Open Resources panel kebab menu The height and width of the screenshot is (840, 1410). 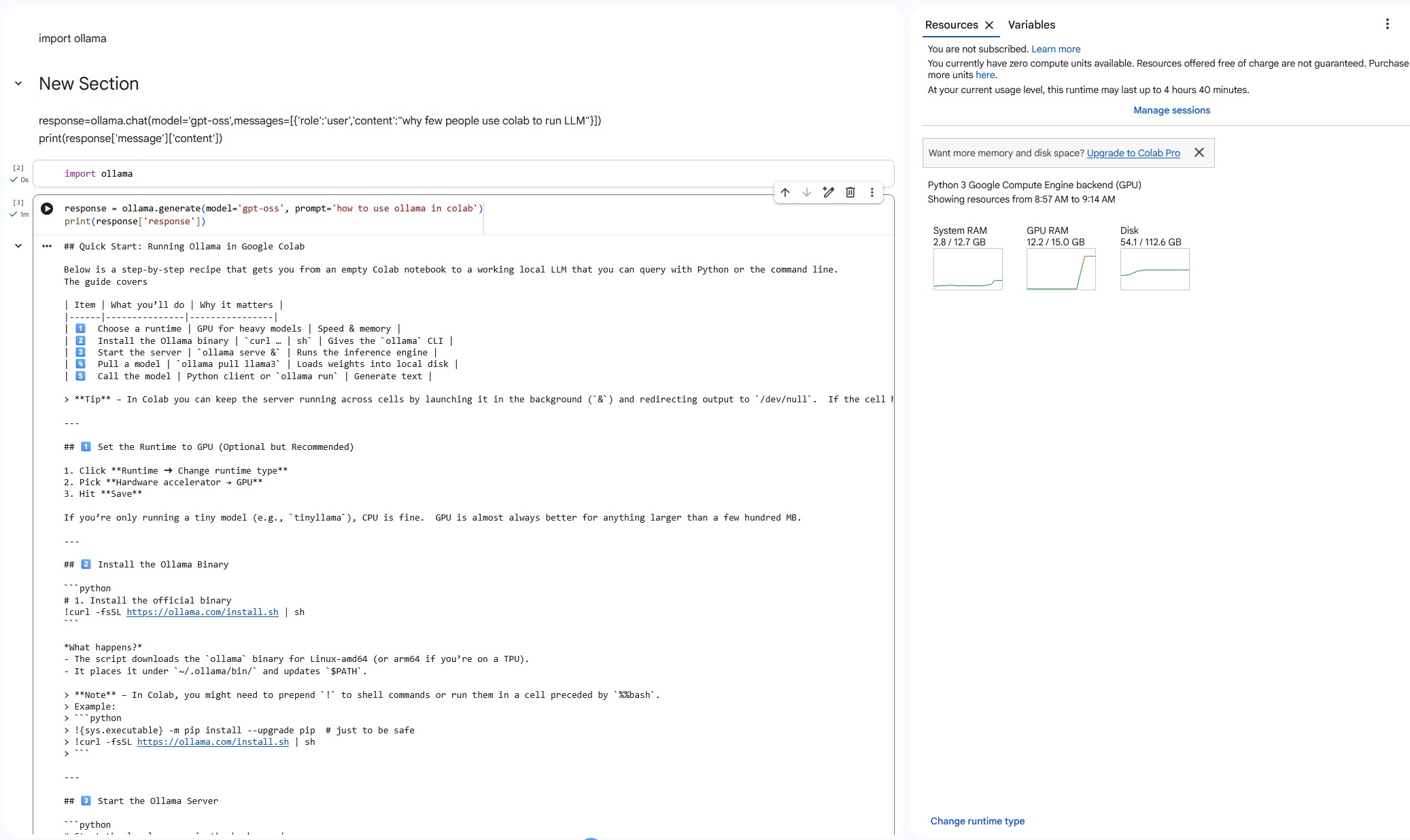tap(1387, 24)
